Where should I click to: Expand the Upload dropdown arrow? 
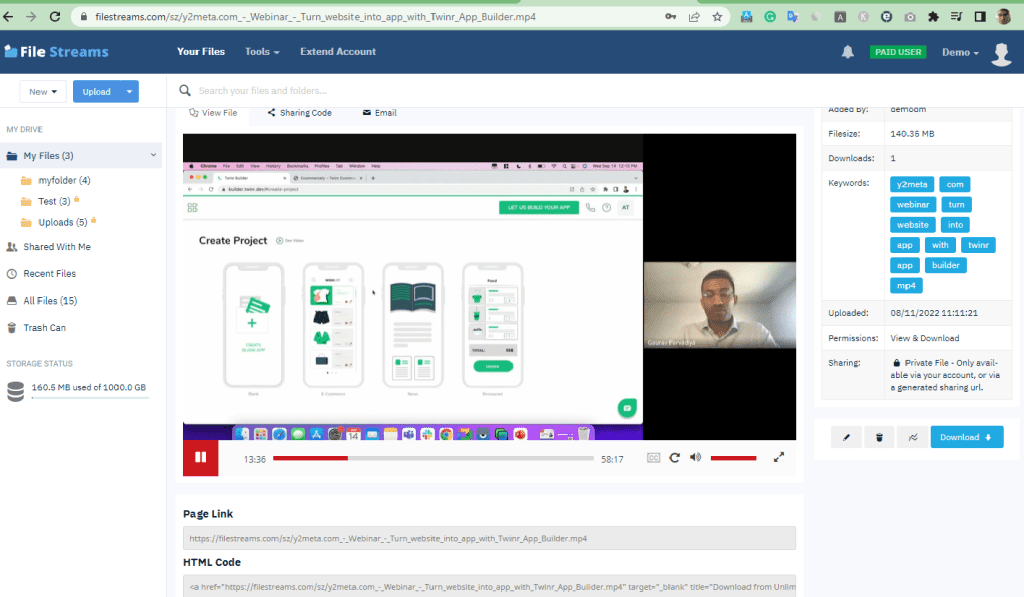pos(129,91)
